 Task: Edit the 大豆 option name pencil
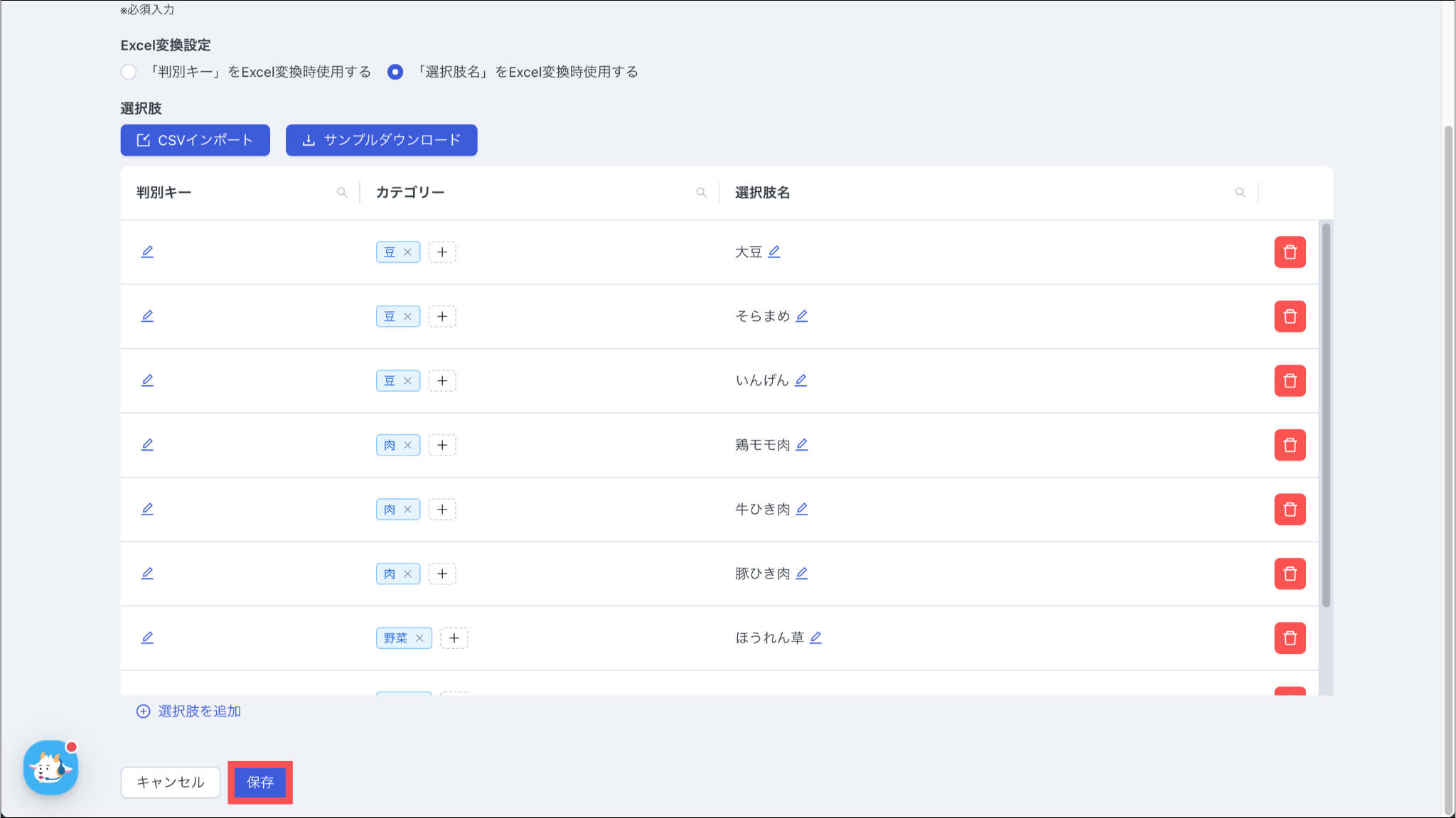pyautogui.click(x=774, y=252)
